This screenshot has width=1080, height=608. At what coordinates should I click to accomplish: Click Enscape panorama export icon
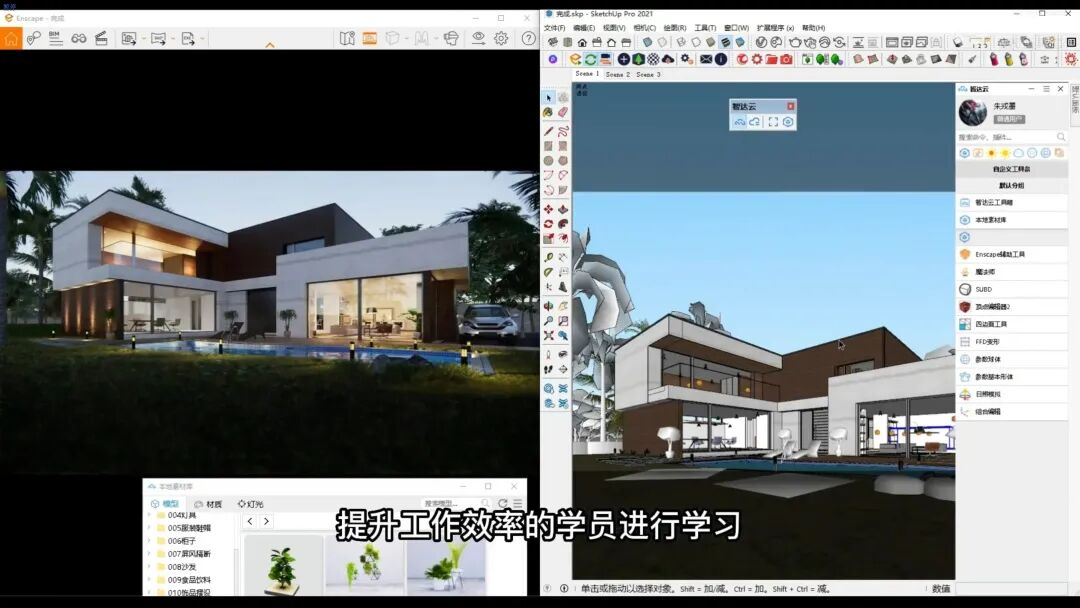click(x=158, y=39)
